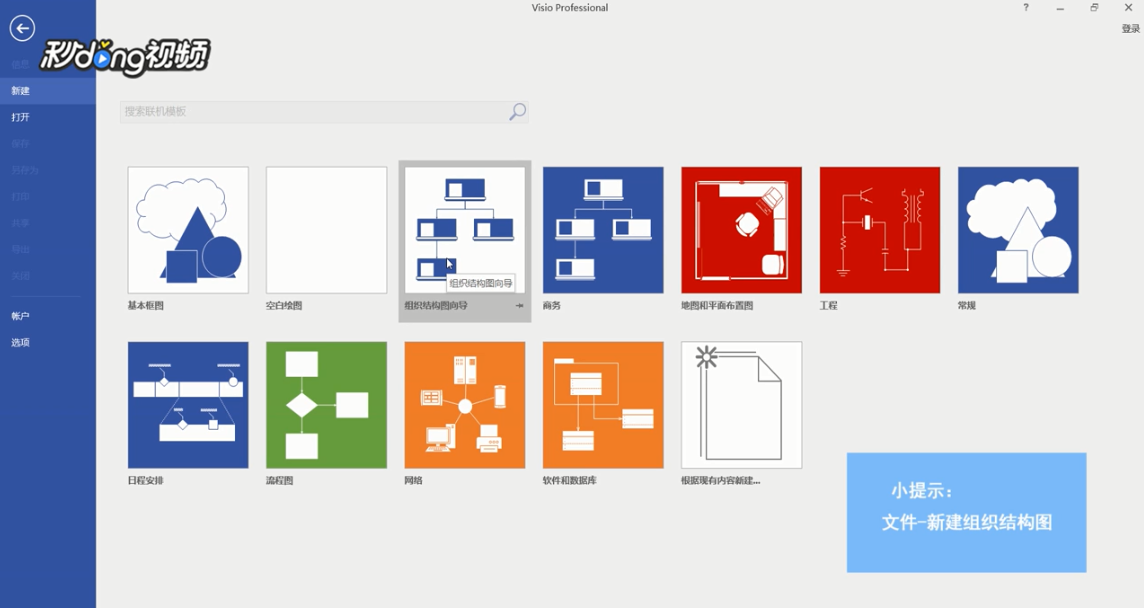Choose the green 流程图 flowchart tile

click(x=326, y=405)
